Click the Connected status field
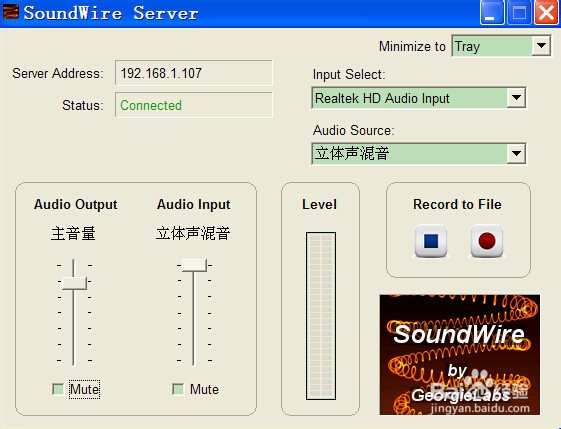Image resolution: width=561 pixels, height=429 pixels. click(x=194, y=105)
